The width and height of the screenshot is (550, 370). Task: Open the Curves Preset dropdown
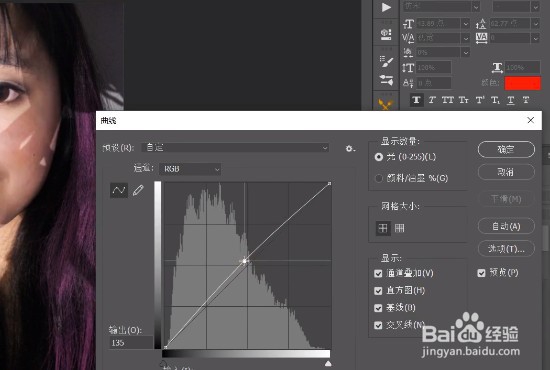tap(235, 148)
